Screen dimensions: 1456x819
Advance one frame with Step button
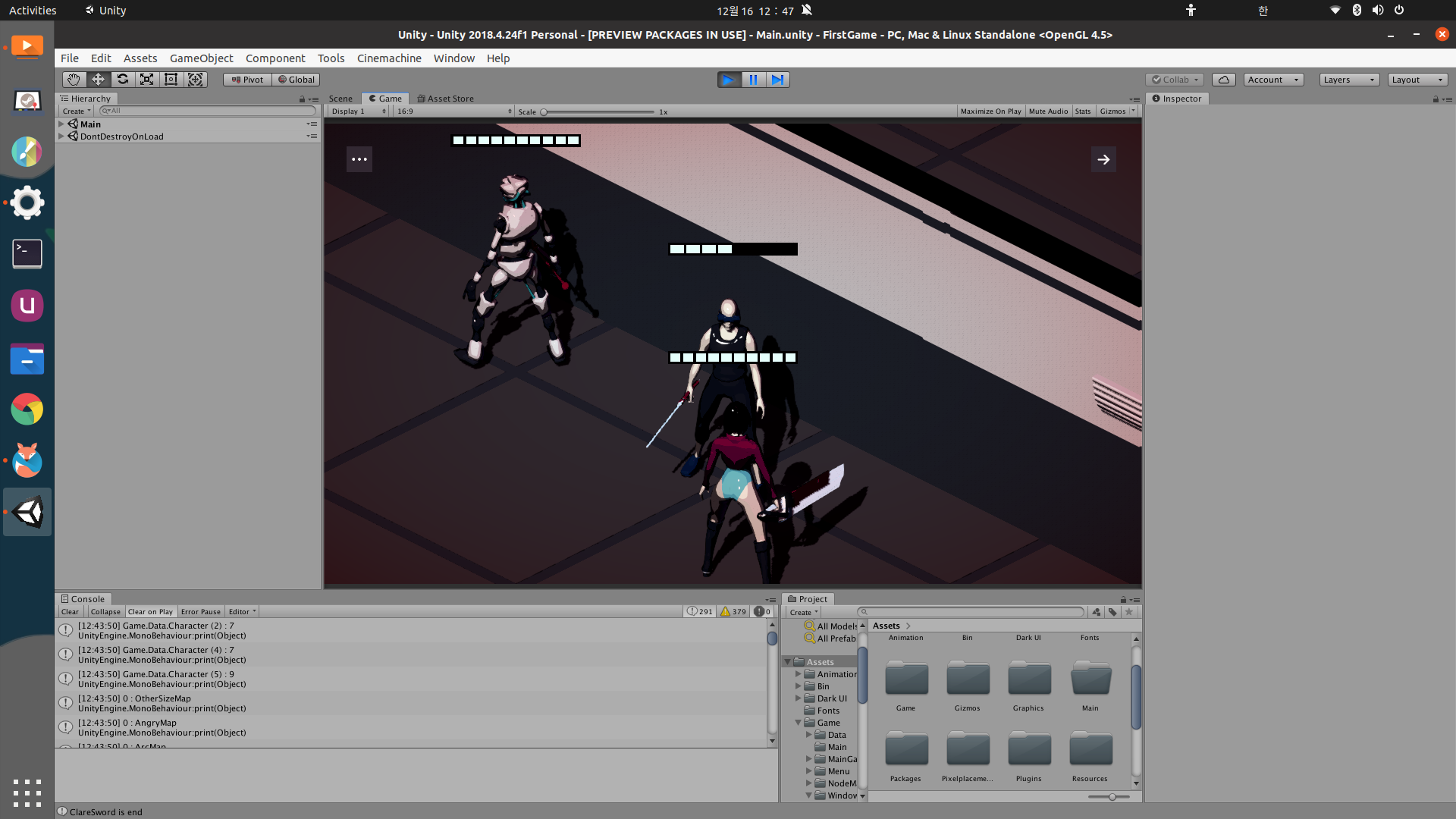tap(777, 80)
